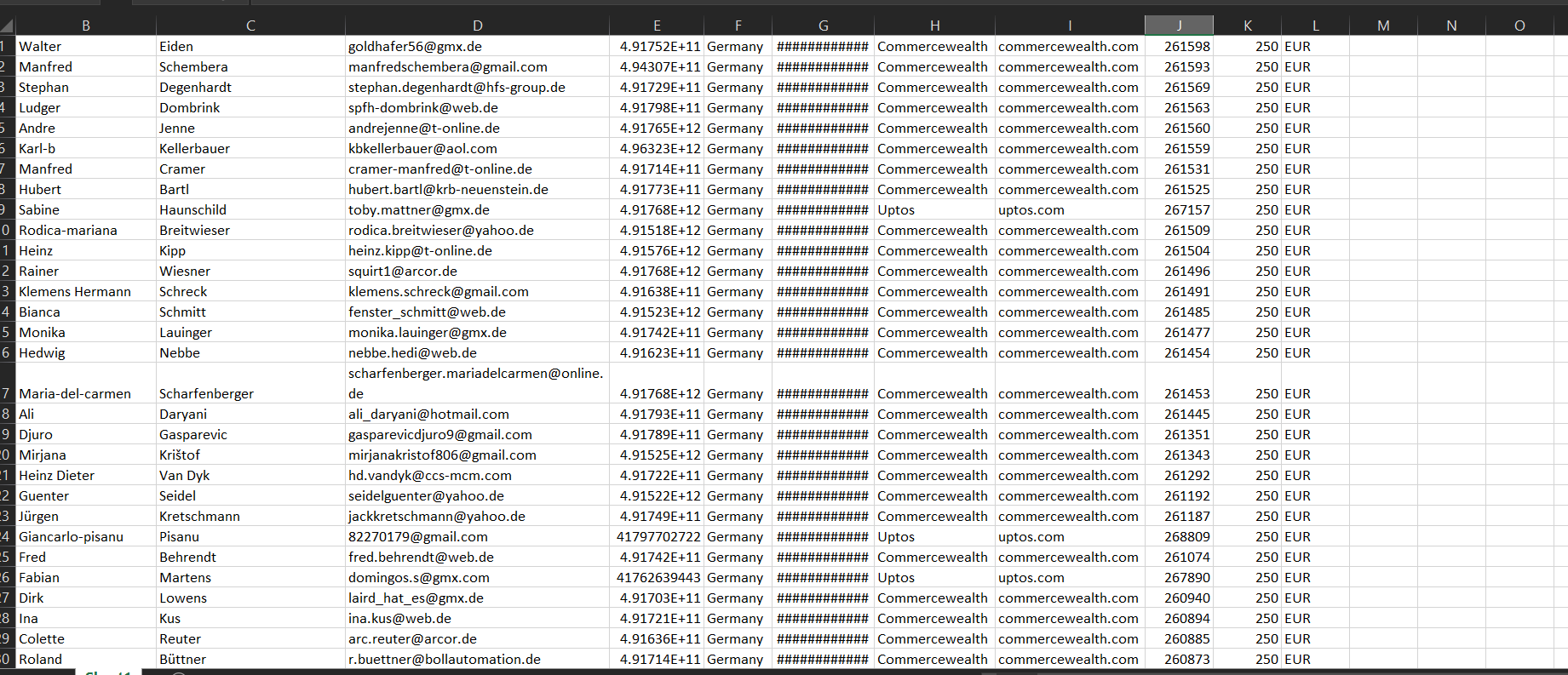The height and width of the screenshot is (675, 1568).
Task: Select column K header
Action: click(1247, 26)
